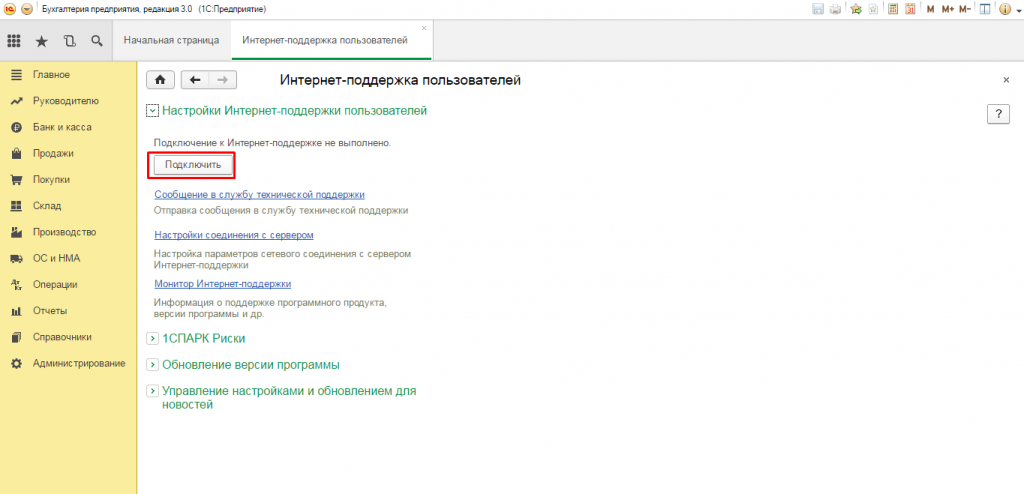This screenshot has width=1024, height=494.
Task: Open the history icon in toolbar
Action: pos(69,41)
